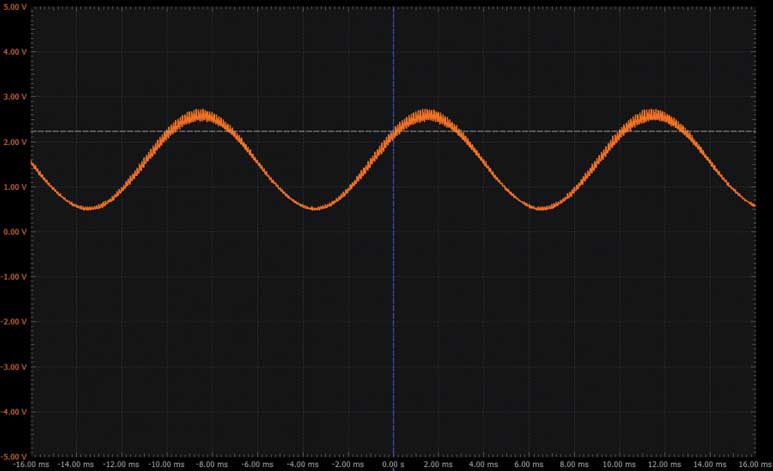Select the 8.00 ms time axis label
This screenshot has width=773, height=471.
[574, 465]
